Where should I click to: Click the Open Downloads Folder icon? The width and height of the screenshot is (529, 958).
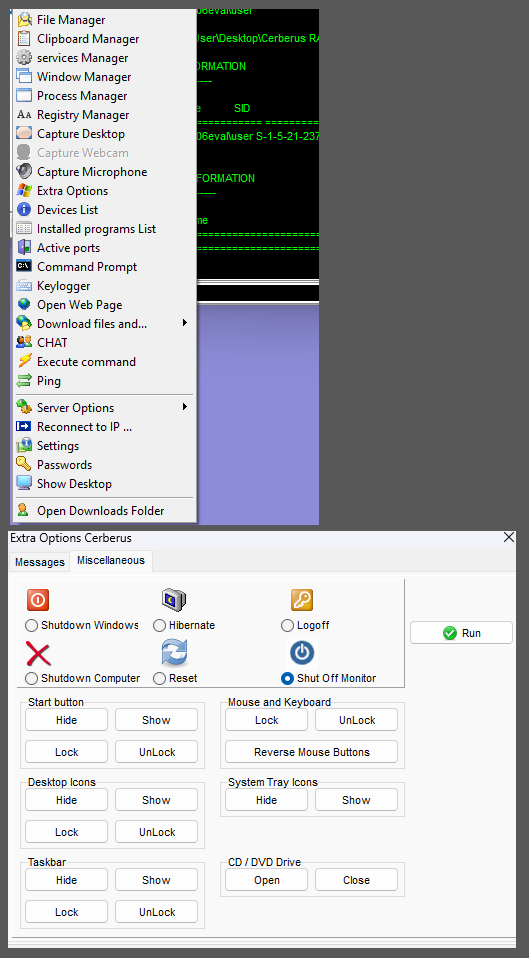[24, 510]
